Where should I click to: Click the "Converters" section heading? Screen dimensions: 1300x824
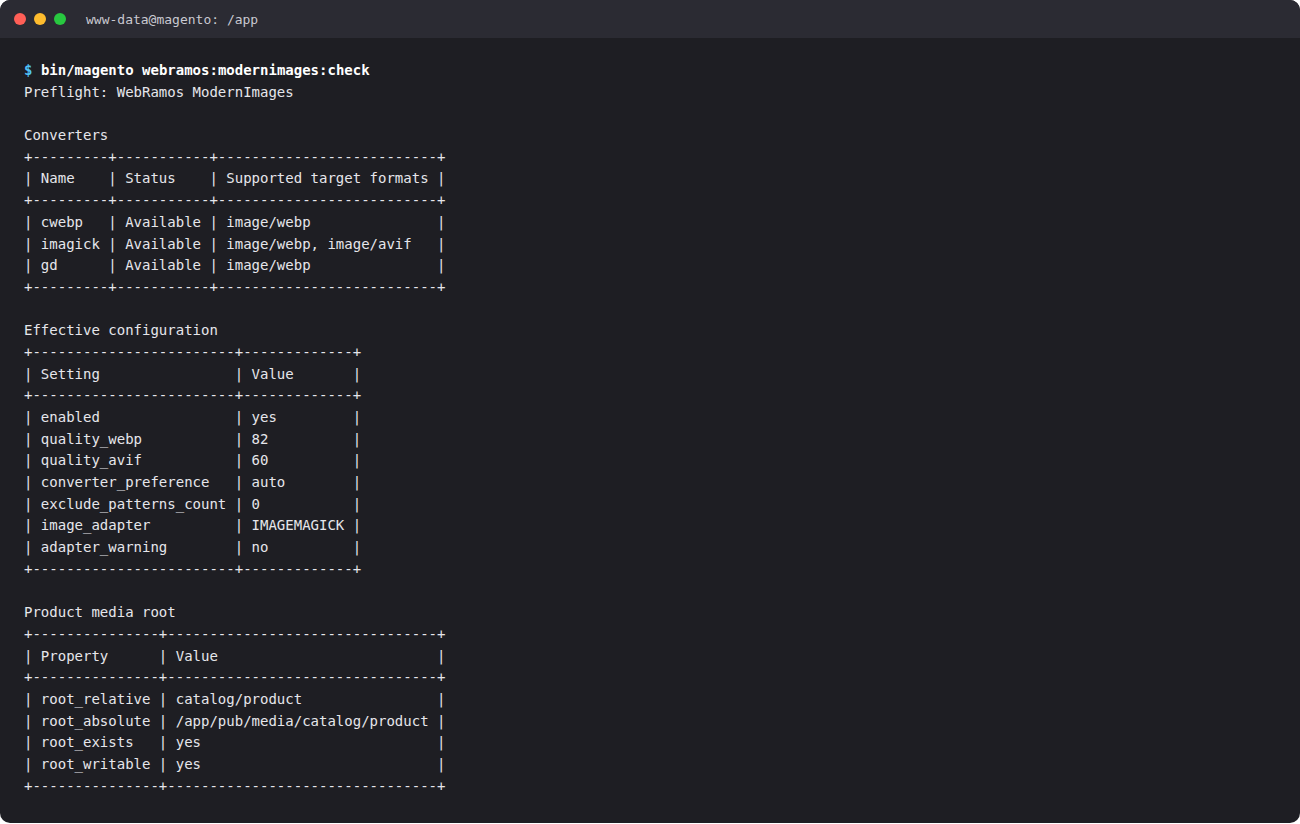66,135
